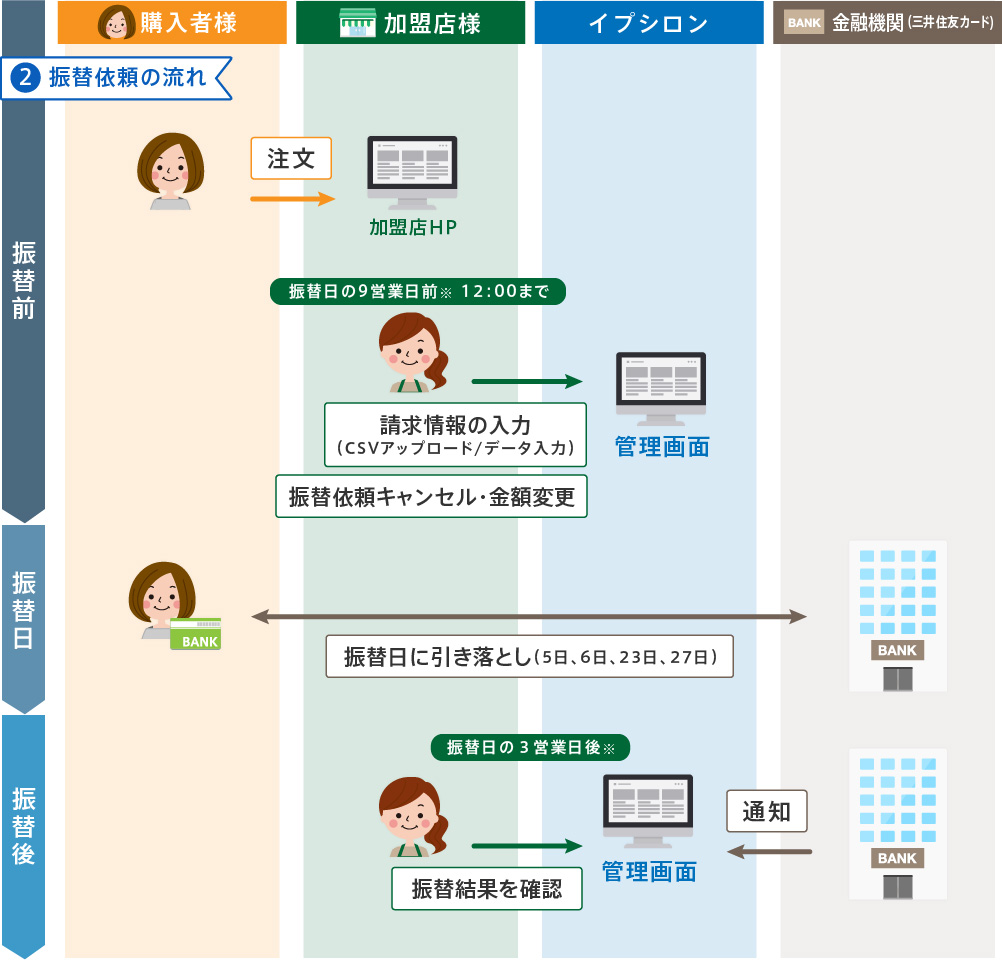This screenshot has height=962, width=1002.
Task: Click the 加盟店HP computer monitor icon
Action: 412,172
